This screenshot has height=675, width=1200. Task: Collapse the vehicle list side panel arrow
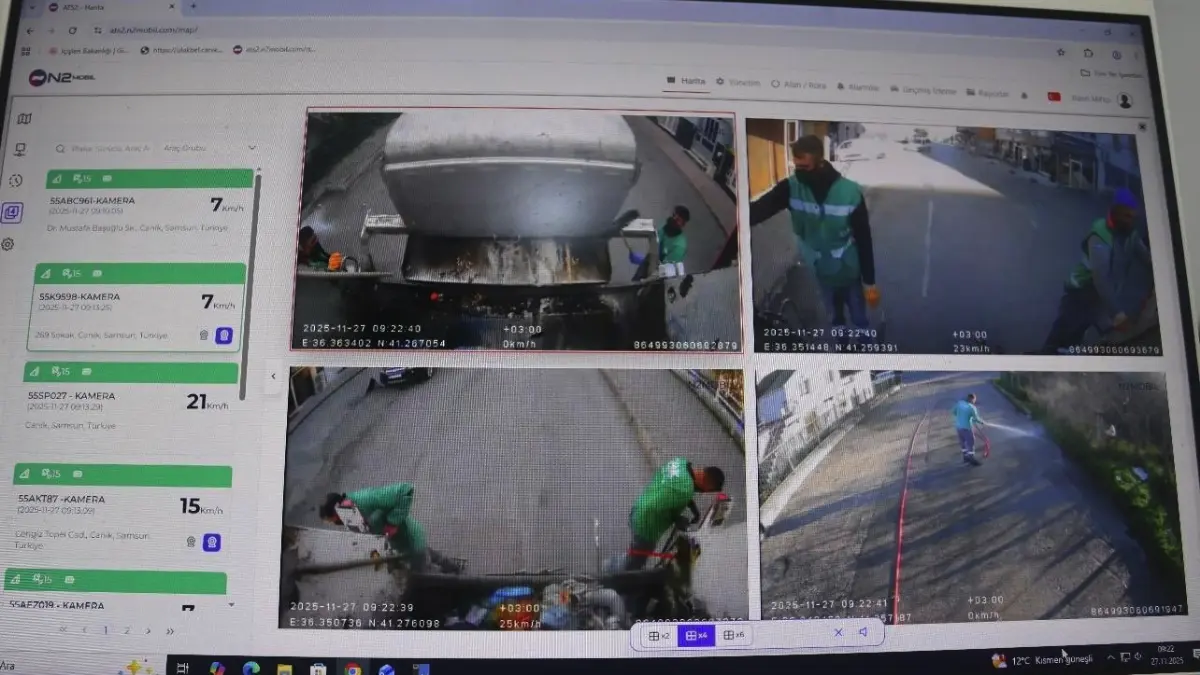pyautogui.click(x=273, y=376)
